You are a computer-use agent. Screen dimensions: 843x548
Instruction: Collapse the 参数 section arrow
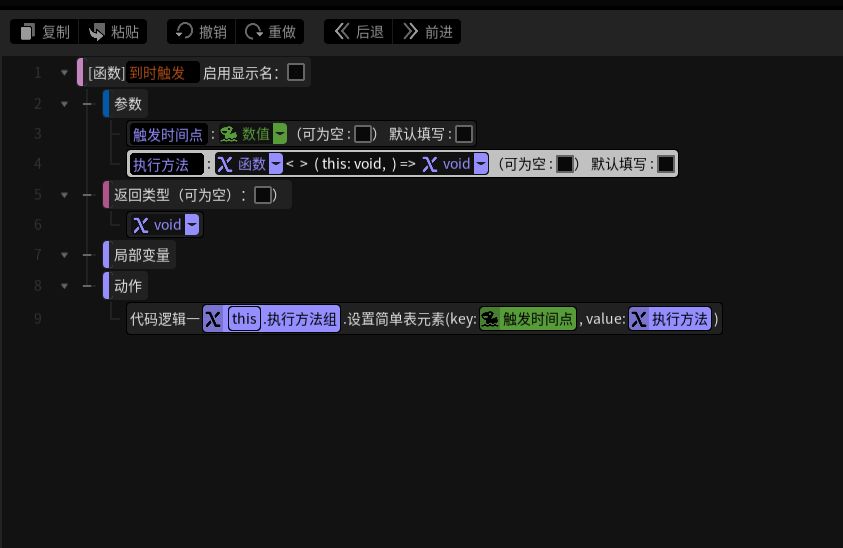pyautogui.click(x=64, y=104)
